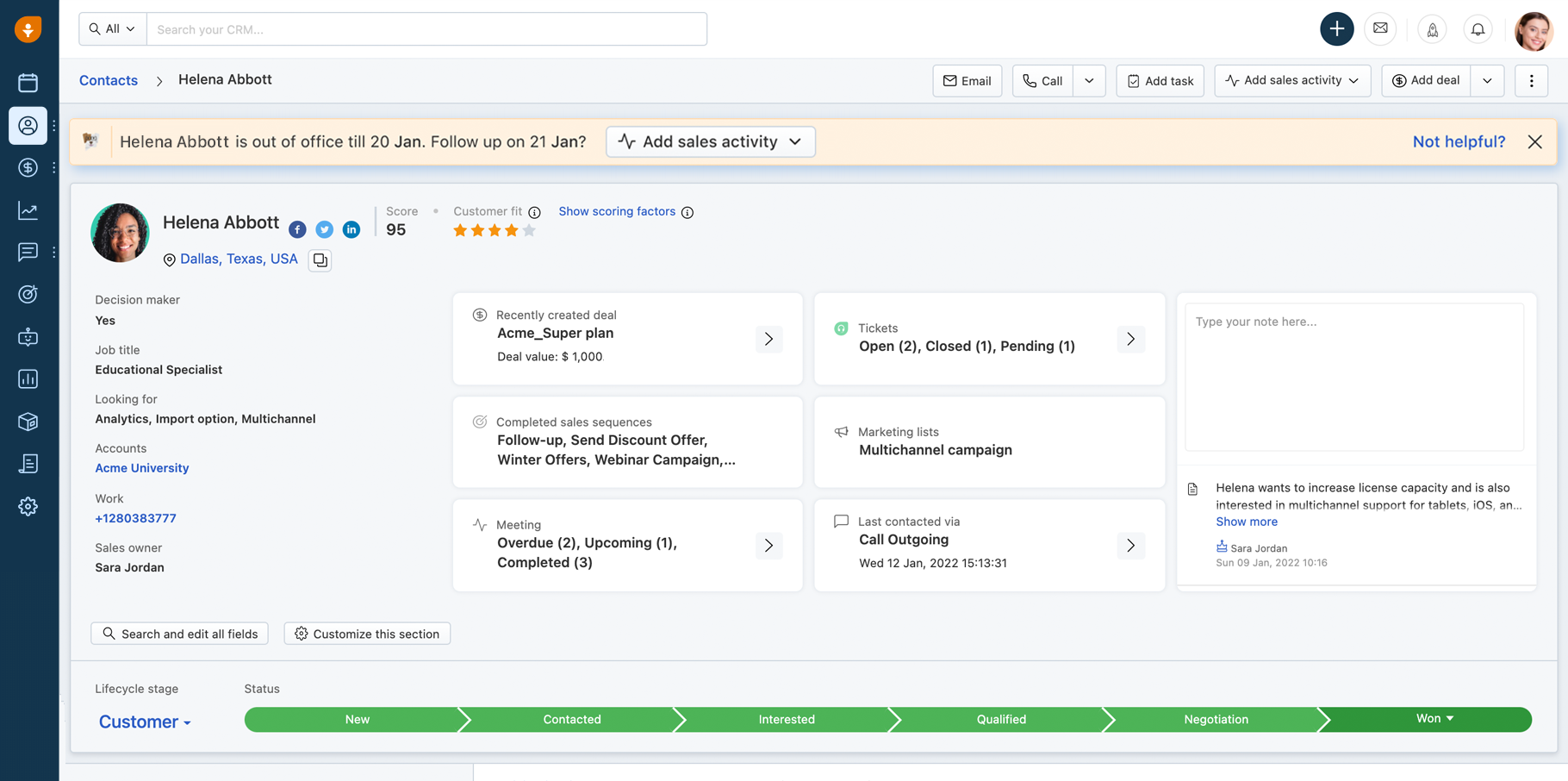
Task: Open the notifications bell icon
Action: click(1478, 28)
